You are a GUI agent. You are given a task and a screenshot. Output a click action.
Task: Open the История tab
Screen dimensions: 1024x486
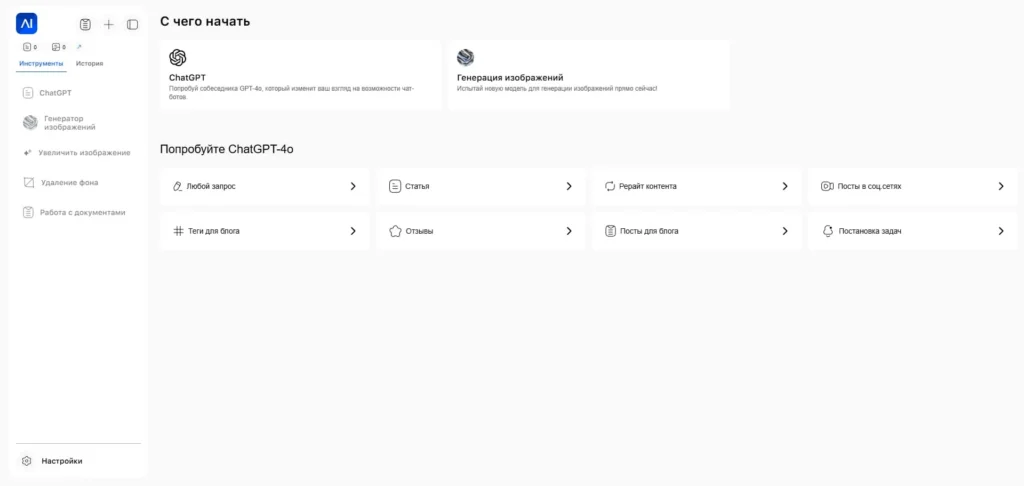tap(89, 63)
